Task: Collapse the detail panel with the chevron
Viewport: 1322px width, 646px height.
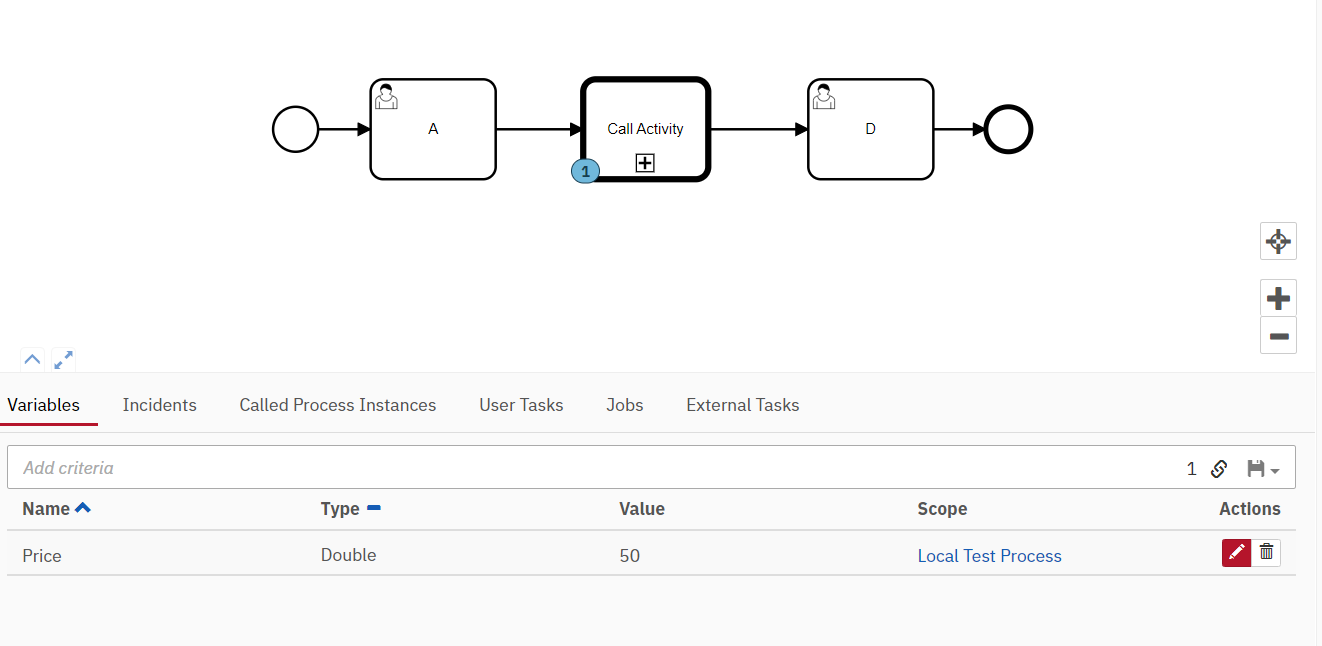Action: click(x=32, y=359)
